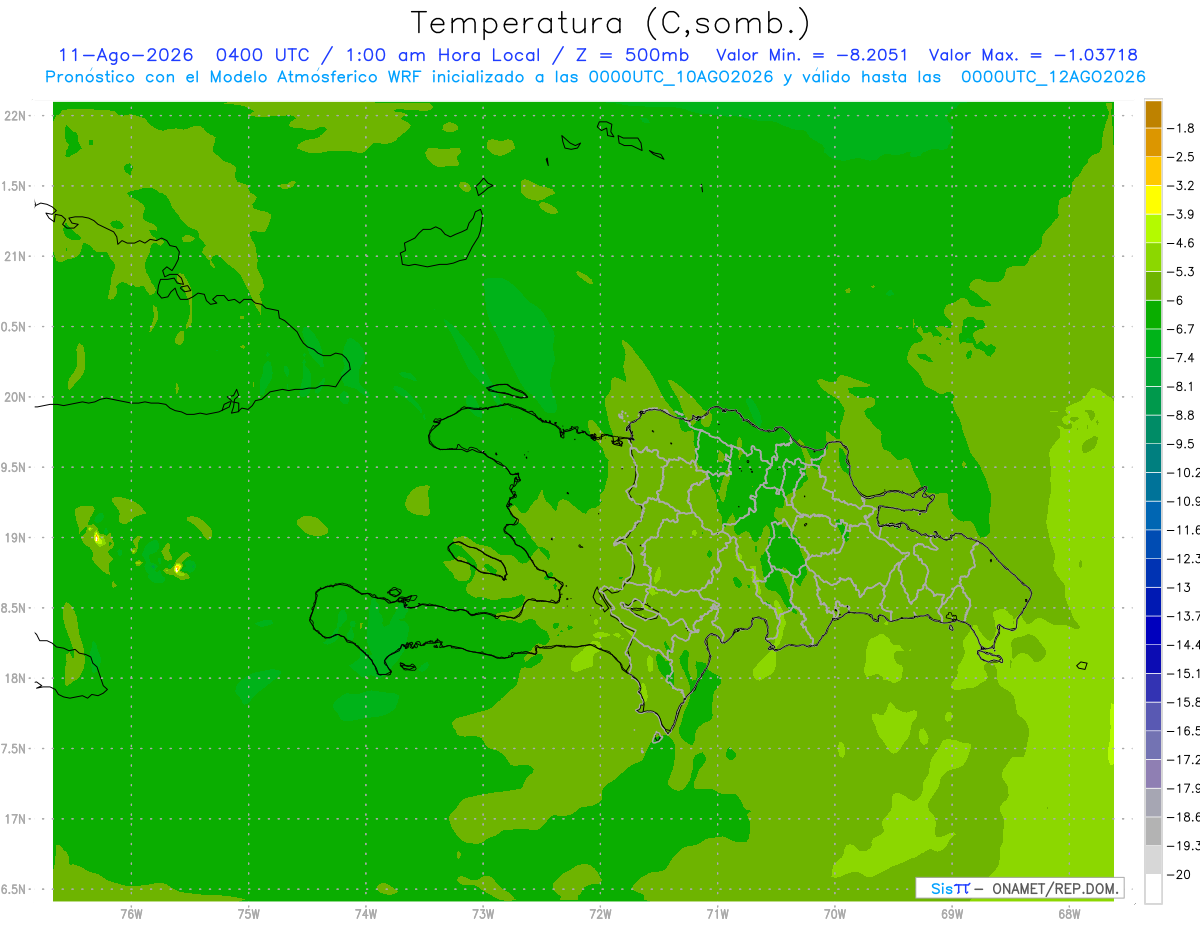This screenshot has width=1200, height=927.
Task: Click the "75W" longitude label
Action: pos(249,913)
